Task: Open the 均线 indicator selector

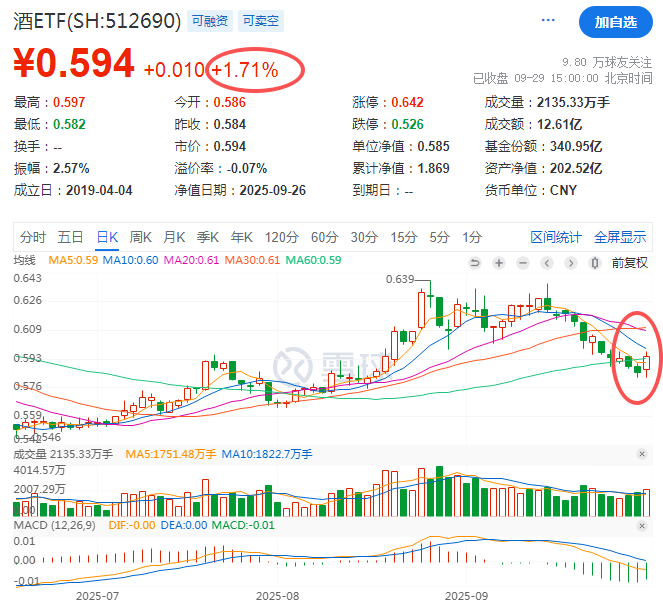Action: coord(25,262)
